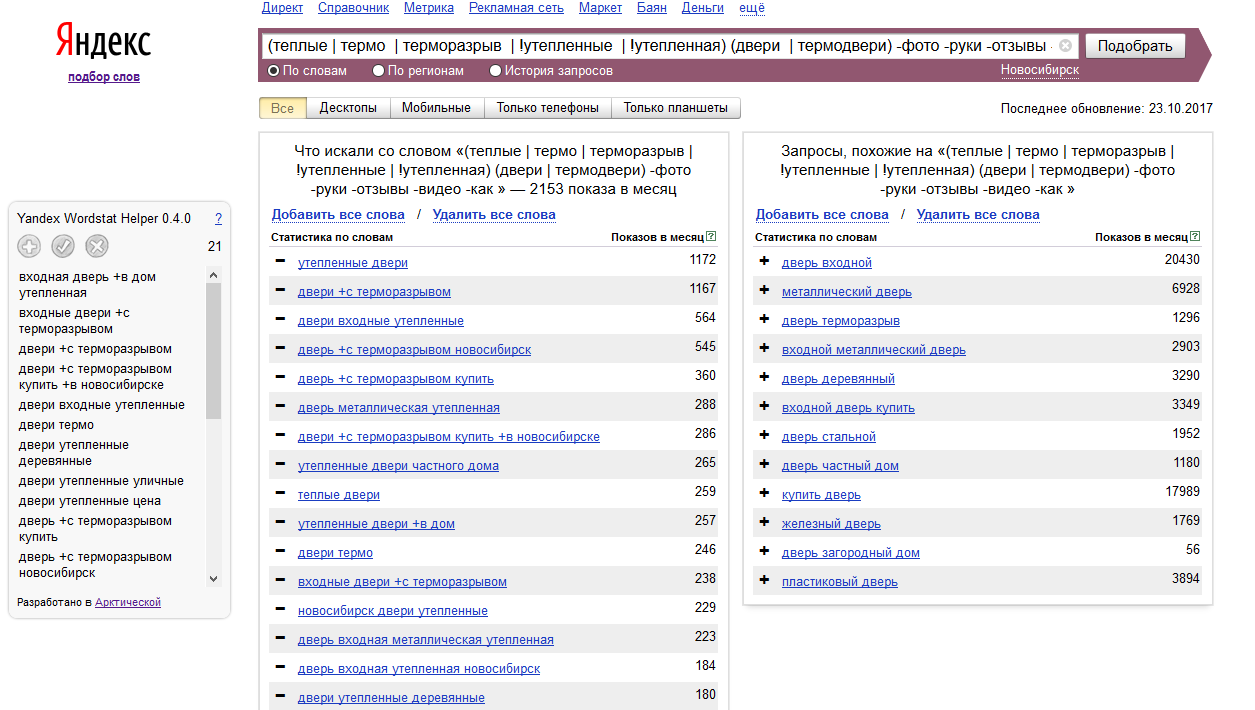Click plus icon for "входной дверь купить"
The image size is (1255, 710).
click(x=765, y=407)
